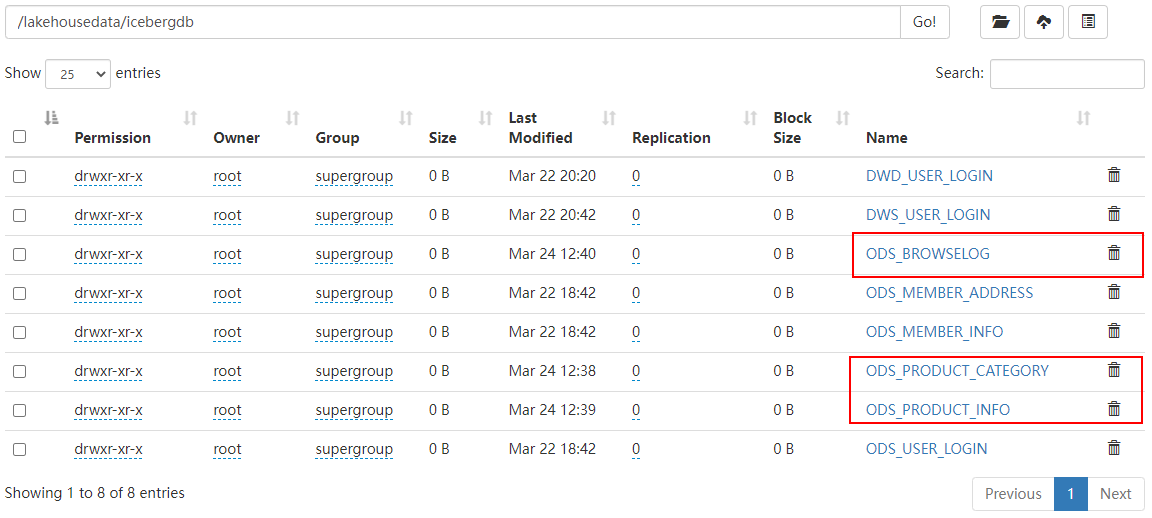Click trash icon for ODS_PRODUCT_CATEGORY row
The image size is (1152, 518).
(1114, 370)
